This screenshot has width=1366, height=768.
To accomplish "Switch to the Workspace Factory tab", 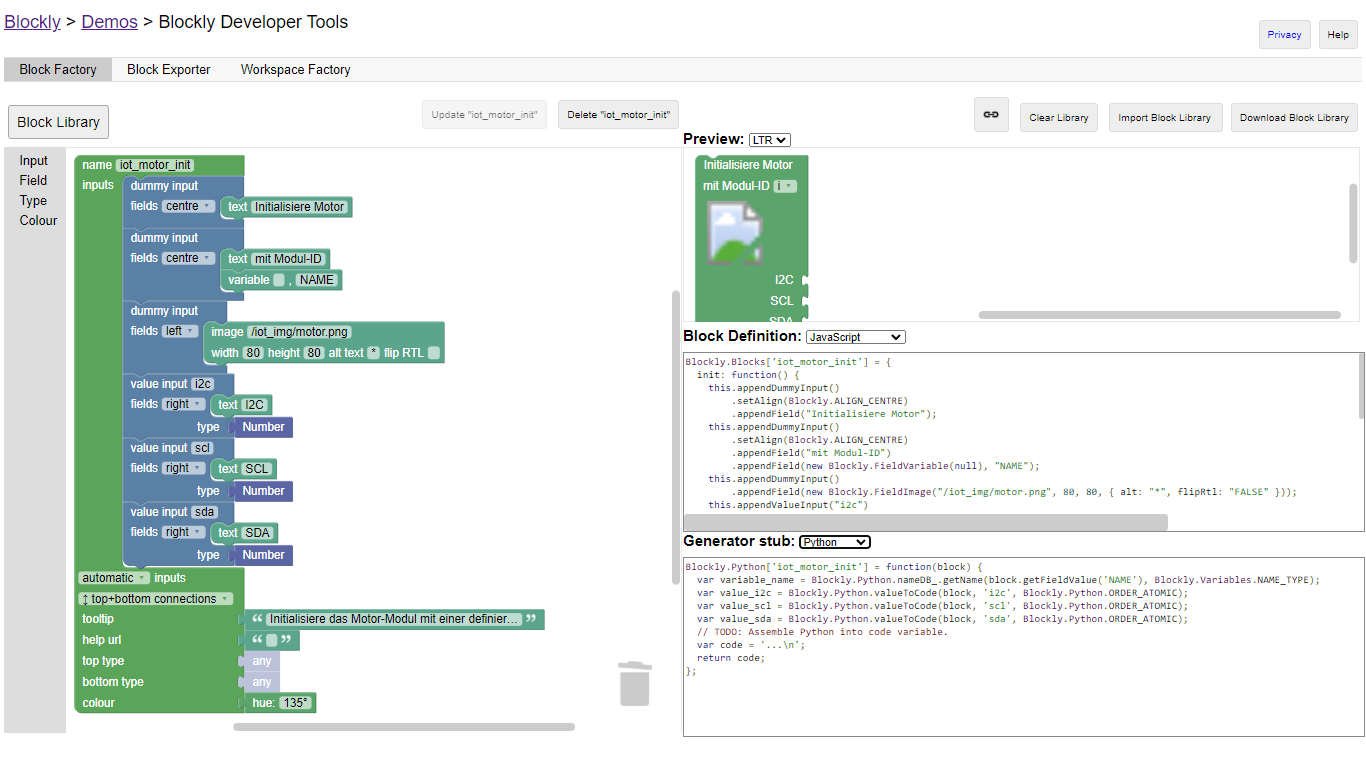I will click(x=295, y=70).
